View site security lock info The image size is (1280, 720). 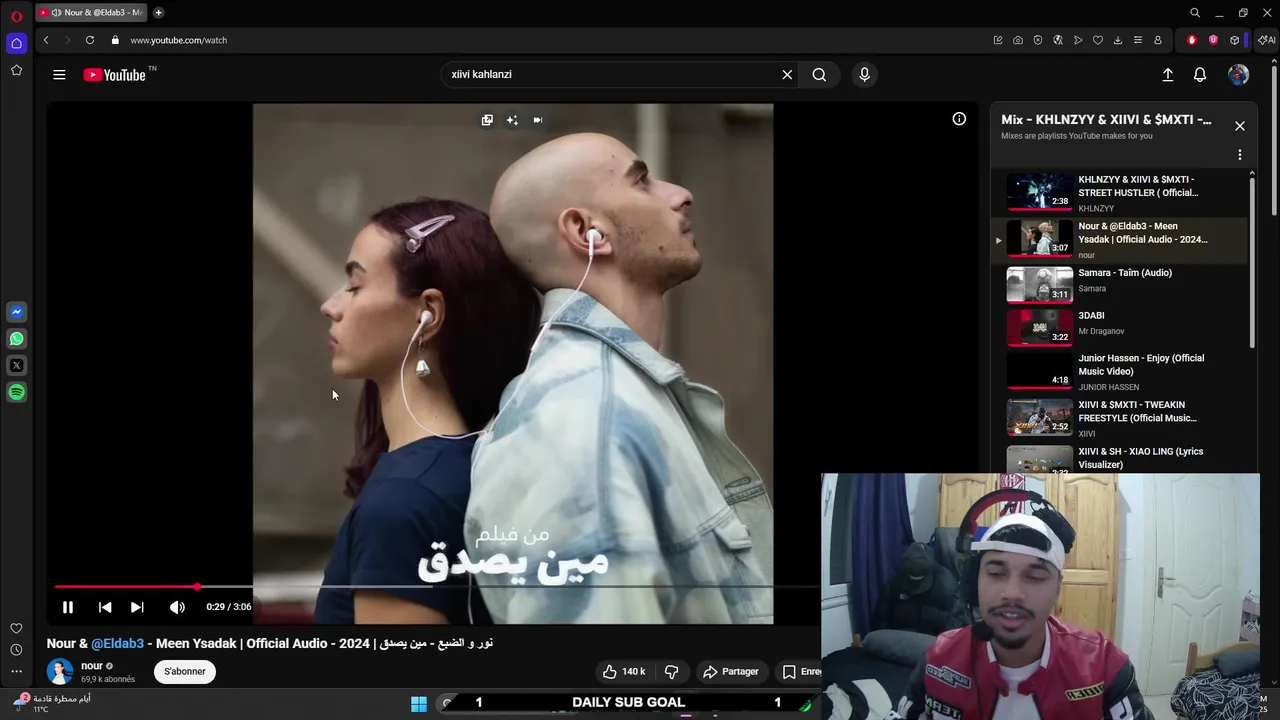(x=115, y=40)
